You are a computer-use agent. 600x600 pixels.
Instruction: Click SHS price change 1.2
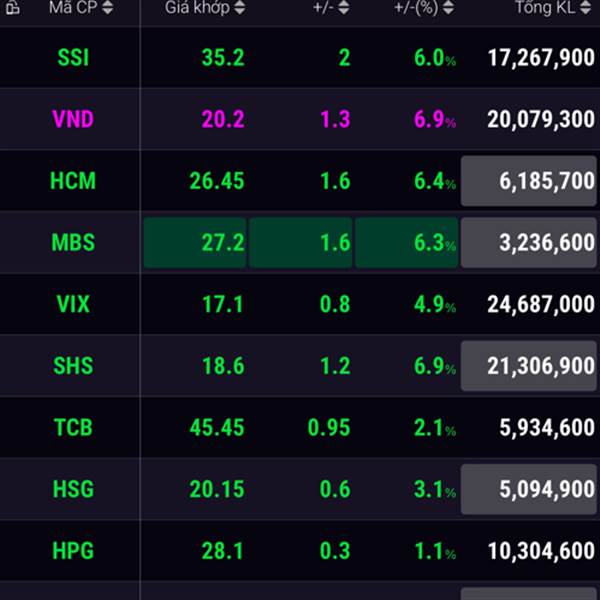pos(335,366)
